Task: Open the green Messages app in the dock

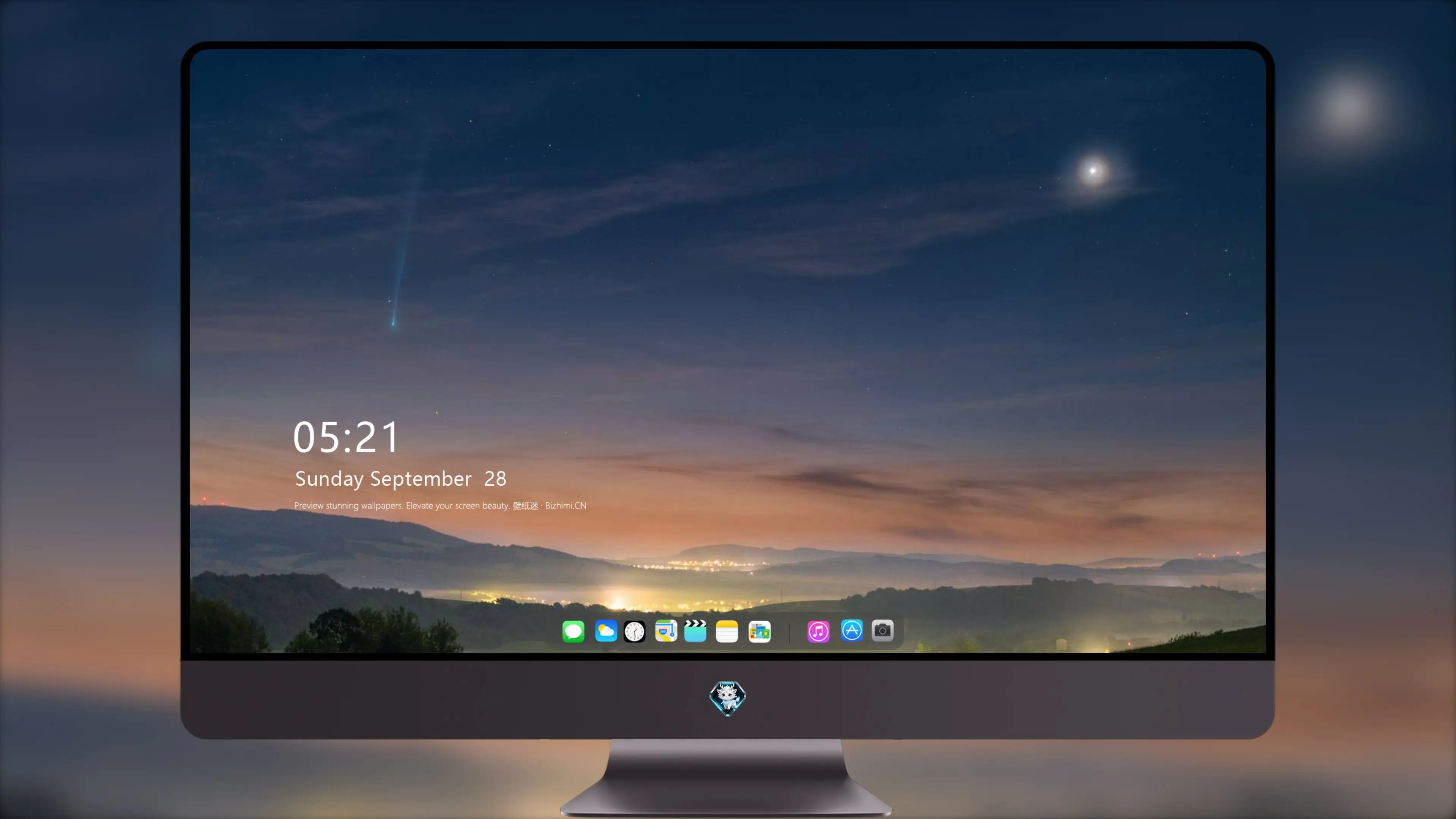Action: 573,631
